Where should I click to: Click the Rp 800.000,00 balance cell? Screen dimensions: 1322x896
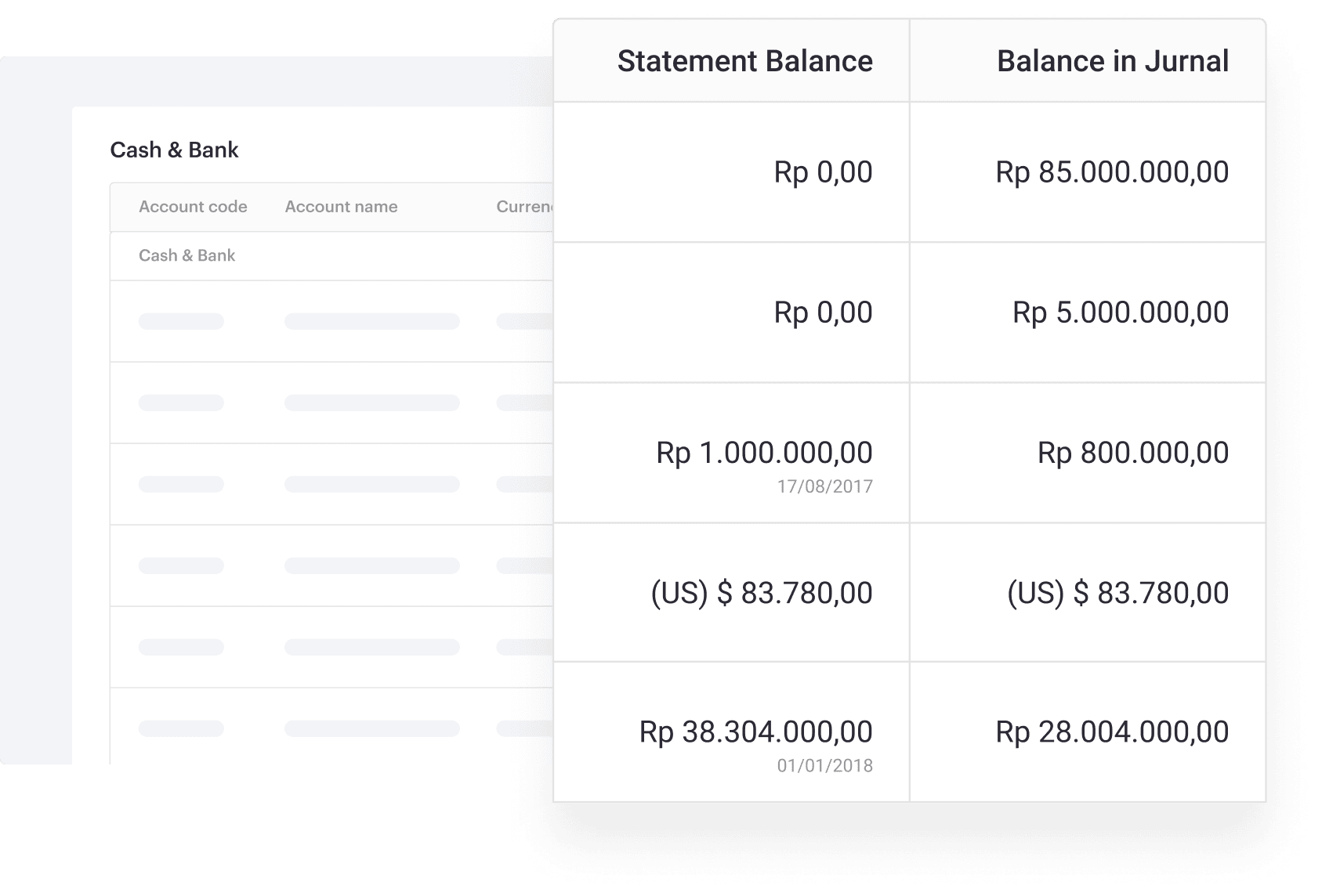pos(1132,453)
